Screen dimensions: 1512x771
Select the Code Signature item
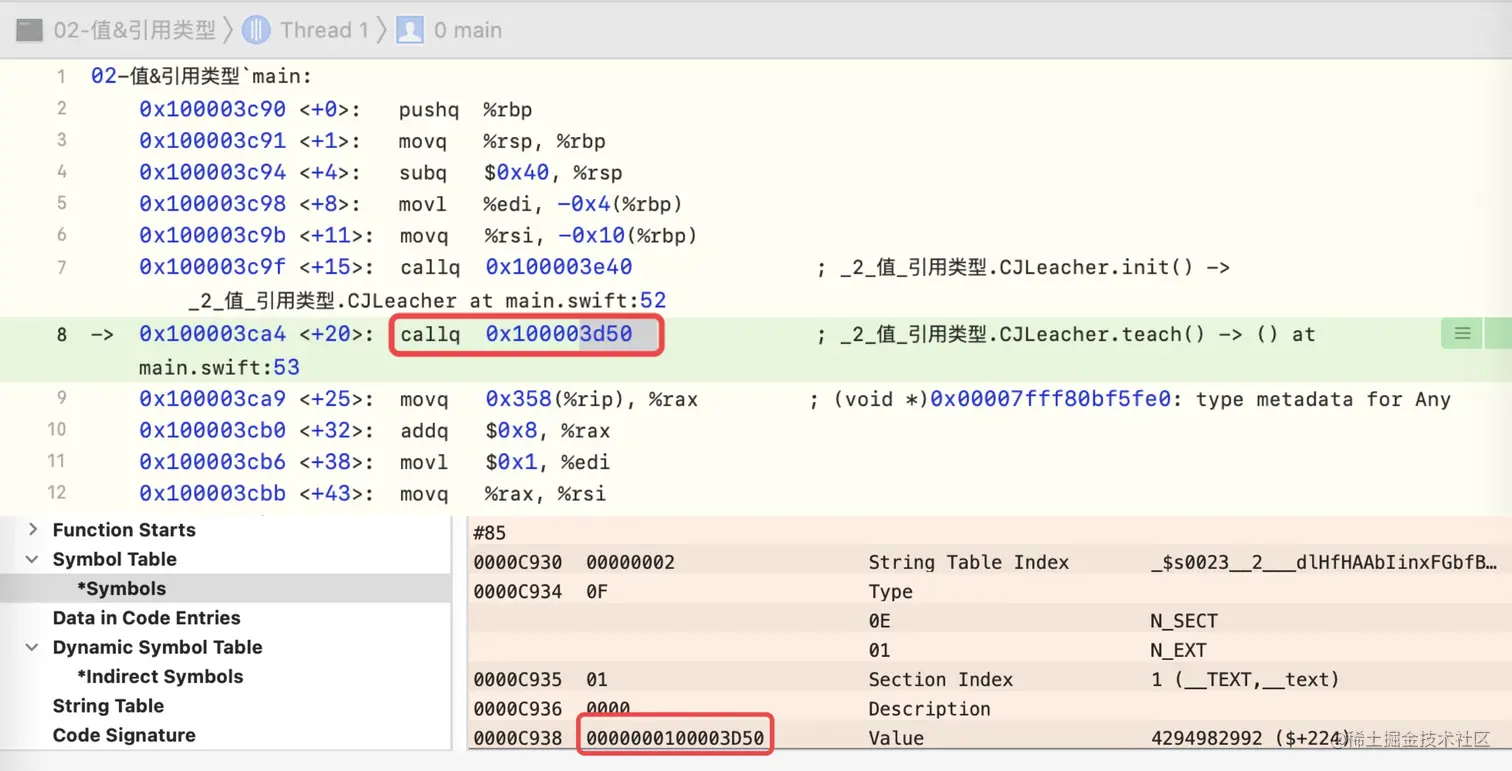(124, 735)
